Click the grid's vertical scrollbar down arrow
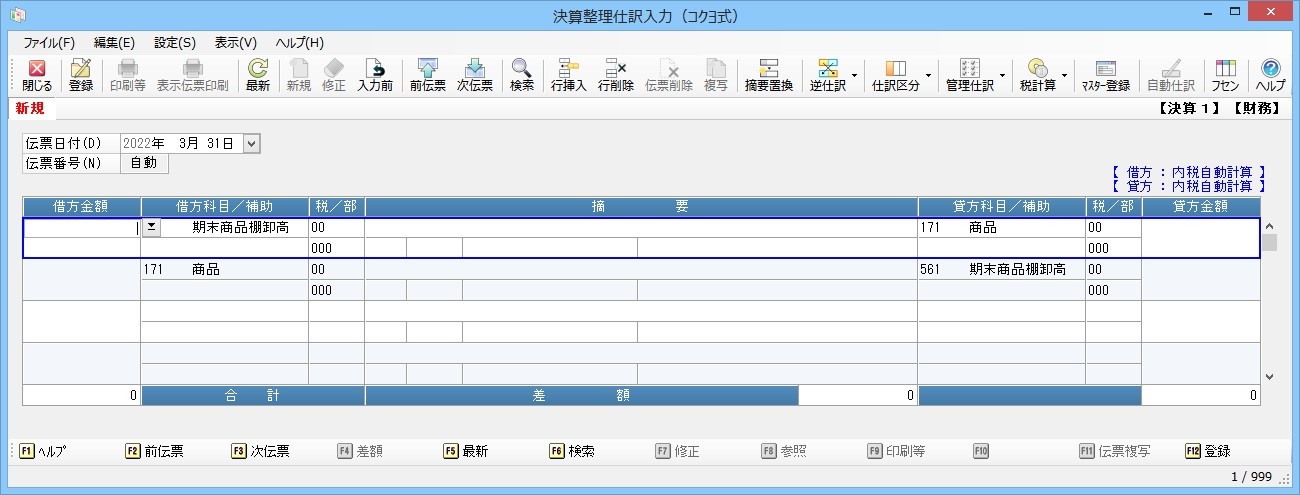The image size is (1300, 495). (x=1270, y=377)
